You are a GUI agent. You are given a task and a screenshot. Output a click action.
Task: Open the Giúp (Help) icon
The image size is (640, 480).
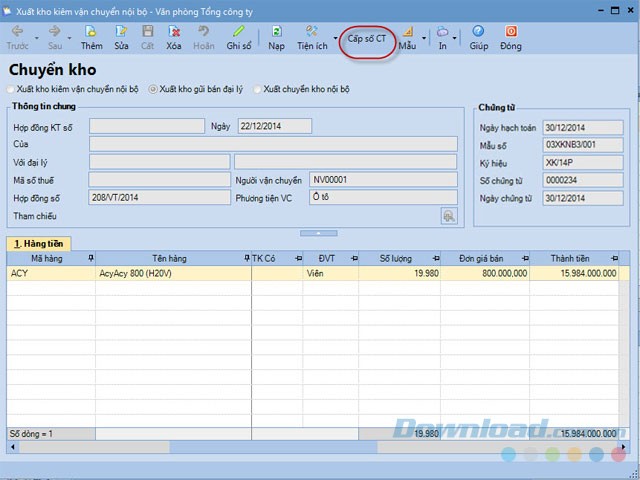point(479,37)
